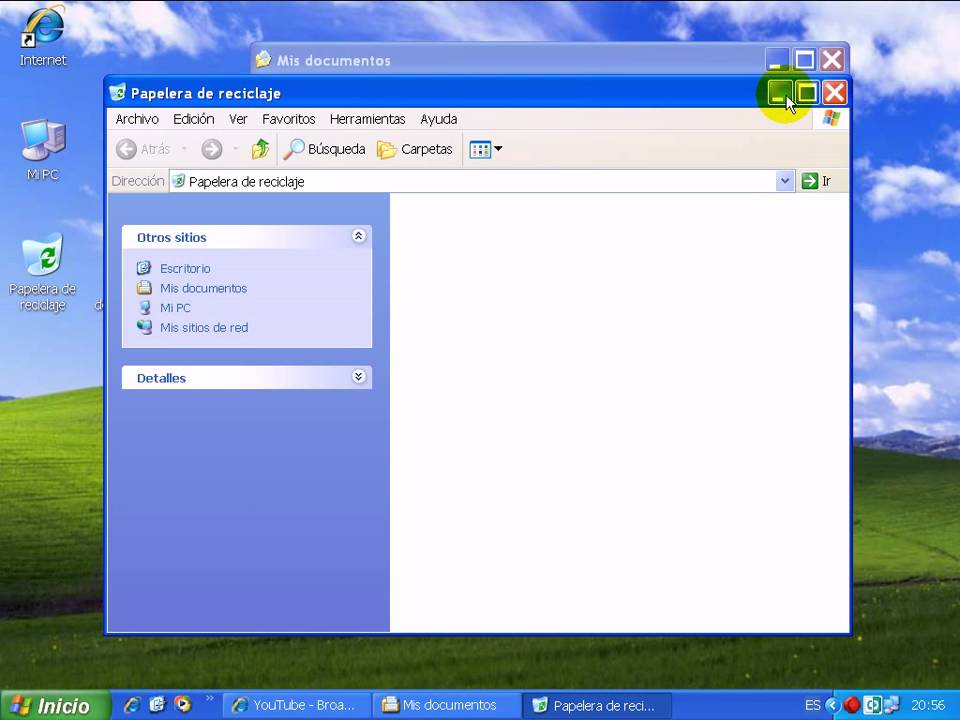Open the Edición menu
960x720 pixels.
click(x=193, y=119)
